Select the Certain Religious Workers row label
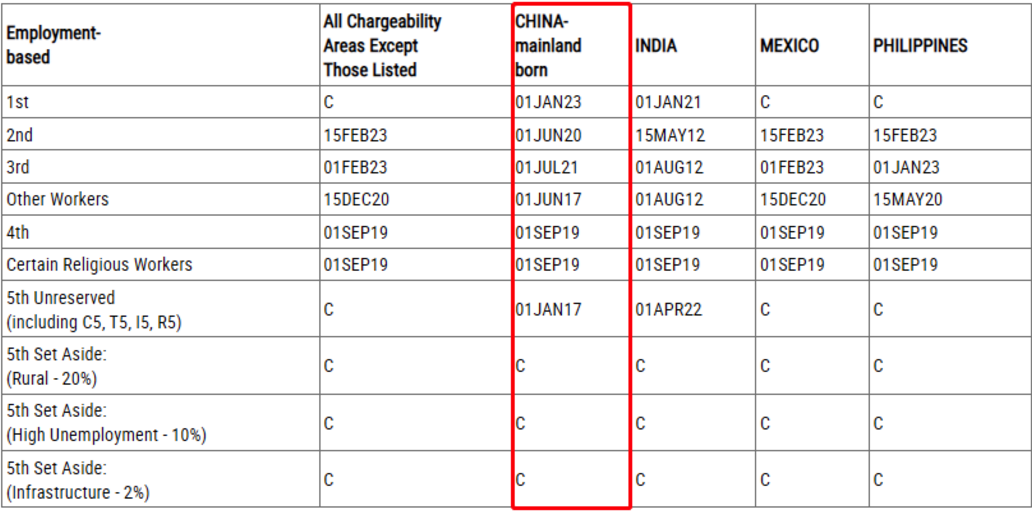Viewport: 1032px width, 514px height. [99, 265]
